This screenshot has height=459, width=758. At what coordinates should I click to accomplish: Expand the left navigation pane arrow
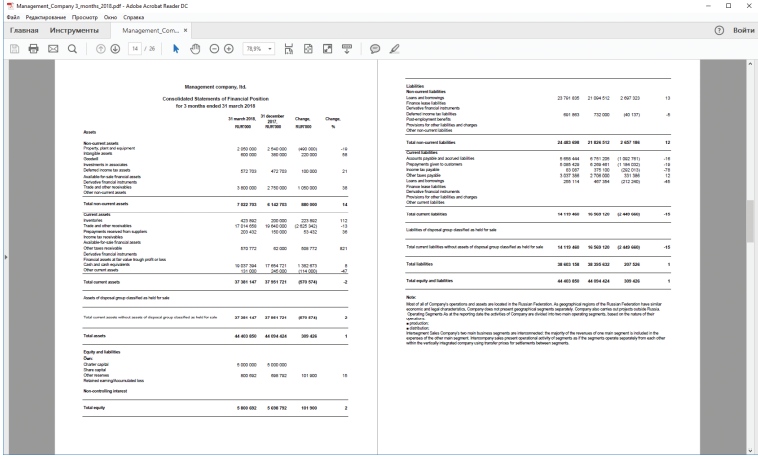[x=4, y=257]
